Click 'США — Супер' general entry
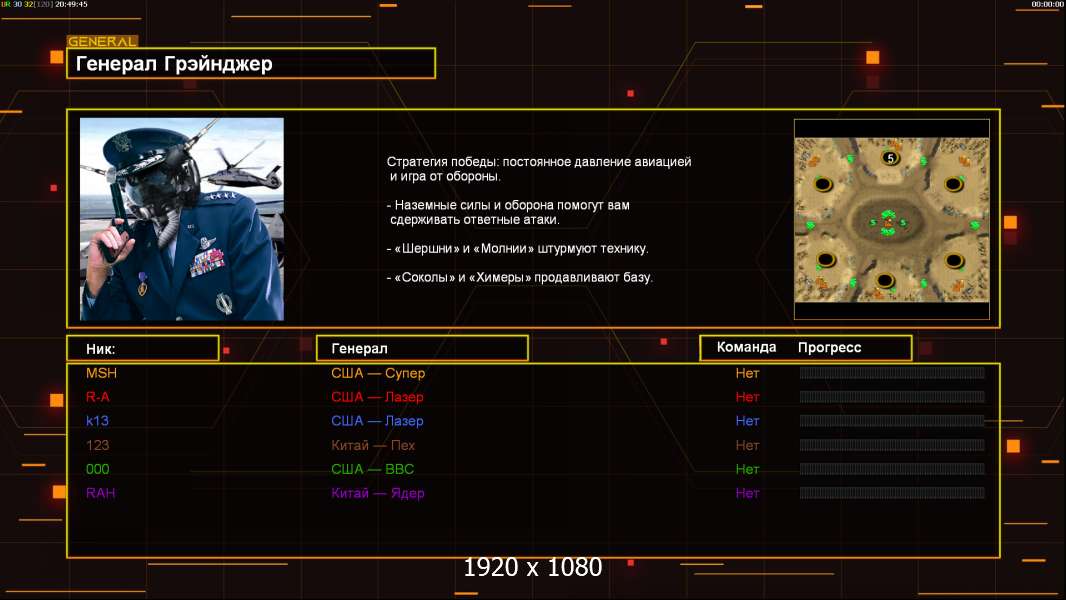The image size is (1066, 600). click(378, 373)
